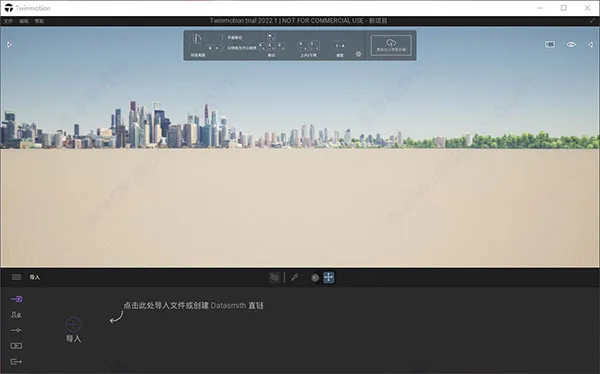The height and width of the screenshot is (374, 600).
Task: Click the cloud upload button in the navigation panel
Action: tap(391, 45)
